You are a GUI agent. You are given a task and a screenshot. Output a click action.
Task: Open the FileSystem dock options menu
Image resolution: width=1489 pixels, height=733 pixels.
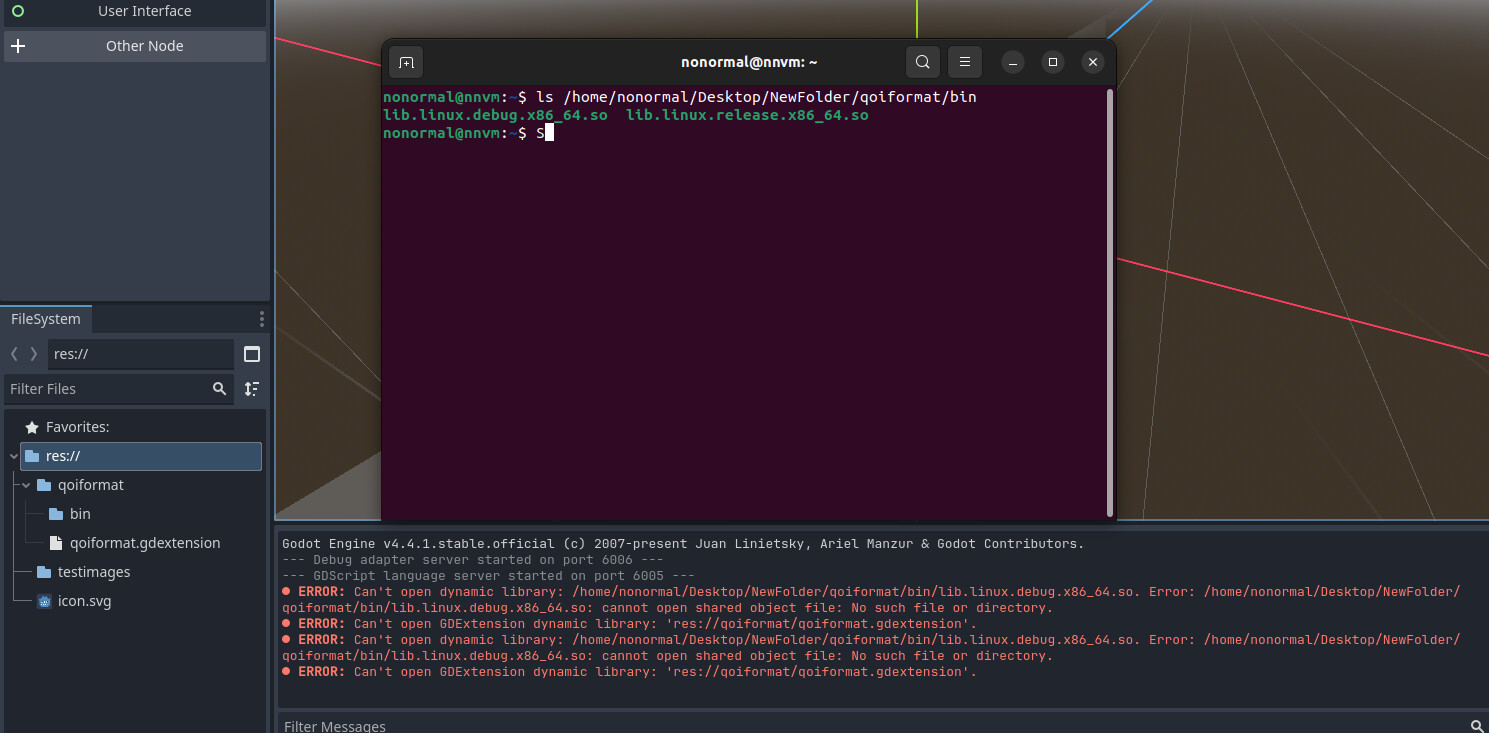[x=262, y=319]
